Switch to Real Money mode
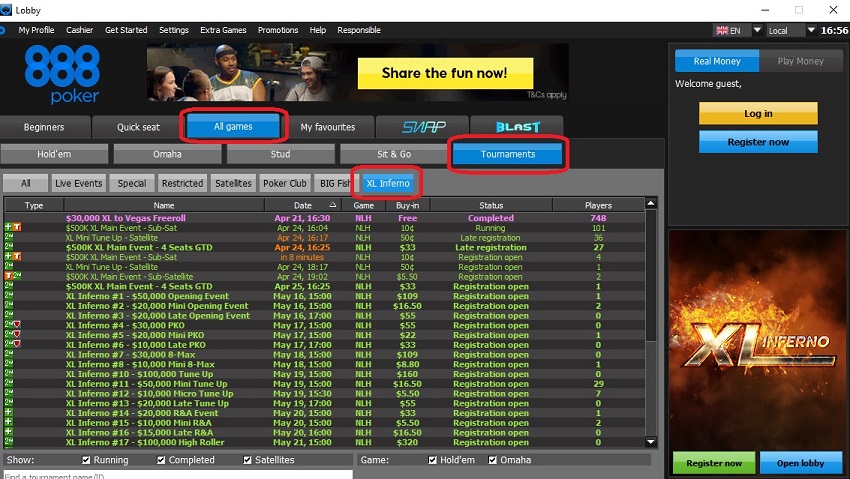Screen dimensions: 850x479 [717, 61]
